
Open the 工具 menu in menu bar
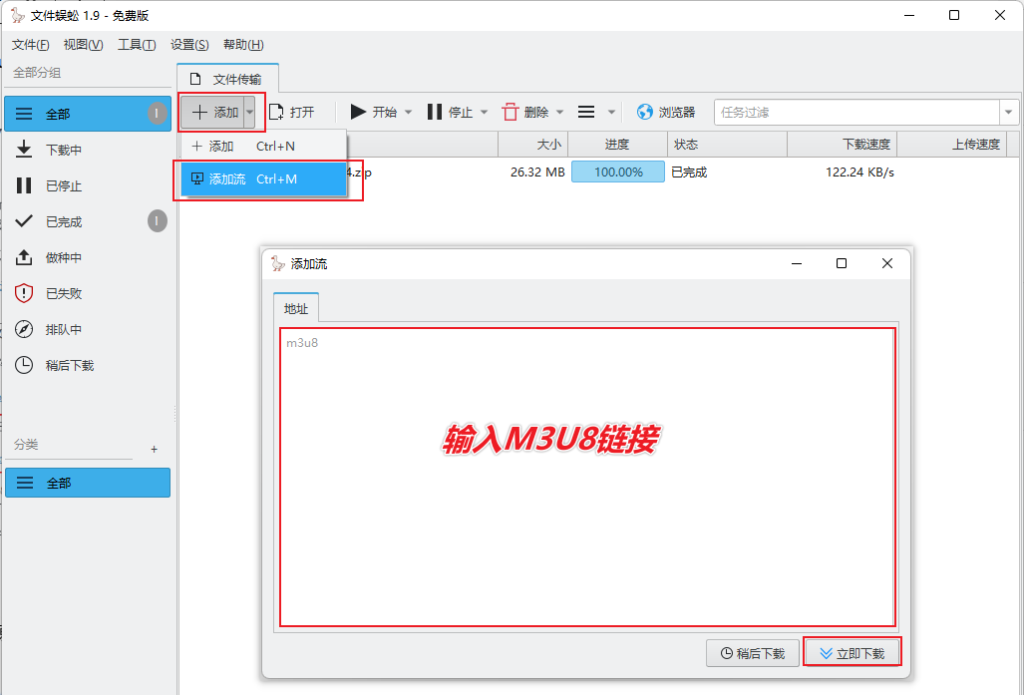pos(136,45)
